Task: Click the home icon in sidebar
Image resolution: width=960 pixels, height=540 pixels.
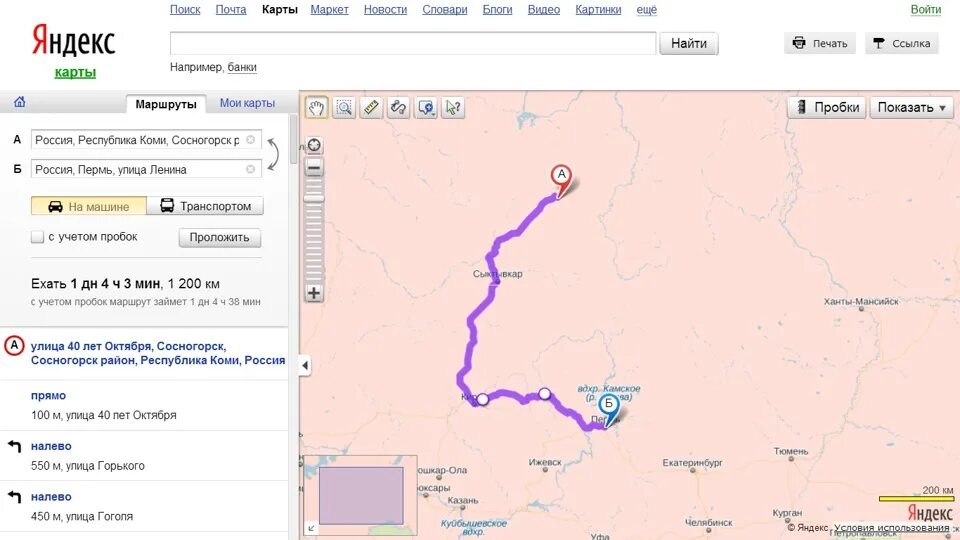Action: (20, 102)
